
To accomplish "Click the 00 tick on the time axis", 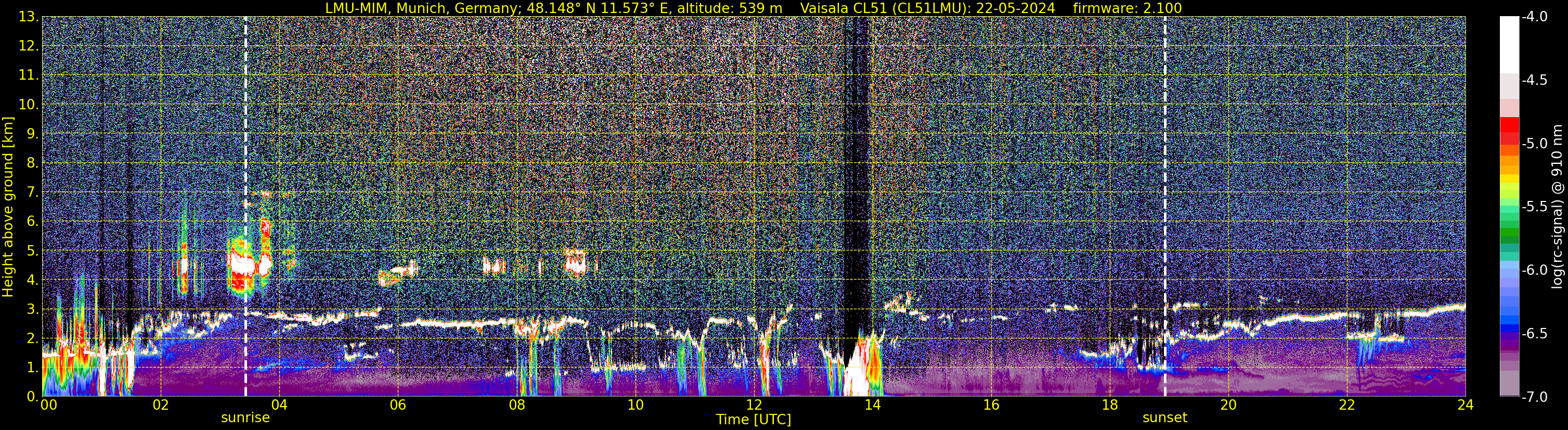I will click(x=49, y=405).
